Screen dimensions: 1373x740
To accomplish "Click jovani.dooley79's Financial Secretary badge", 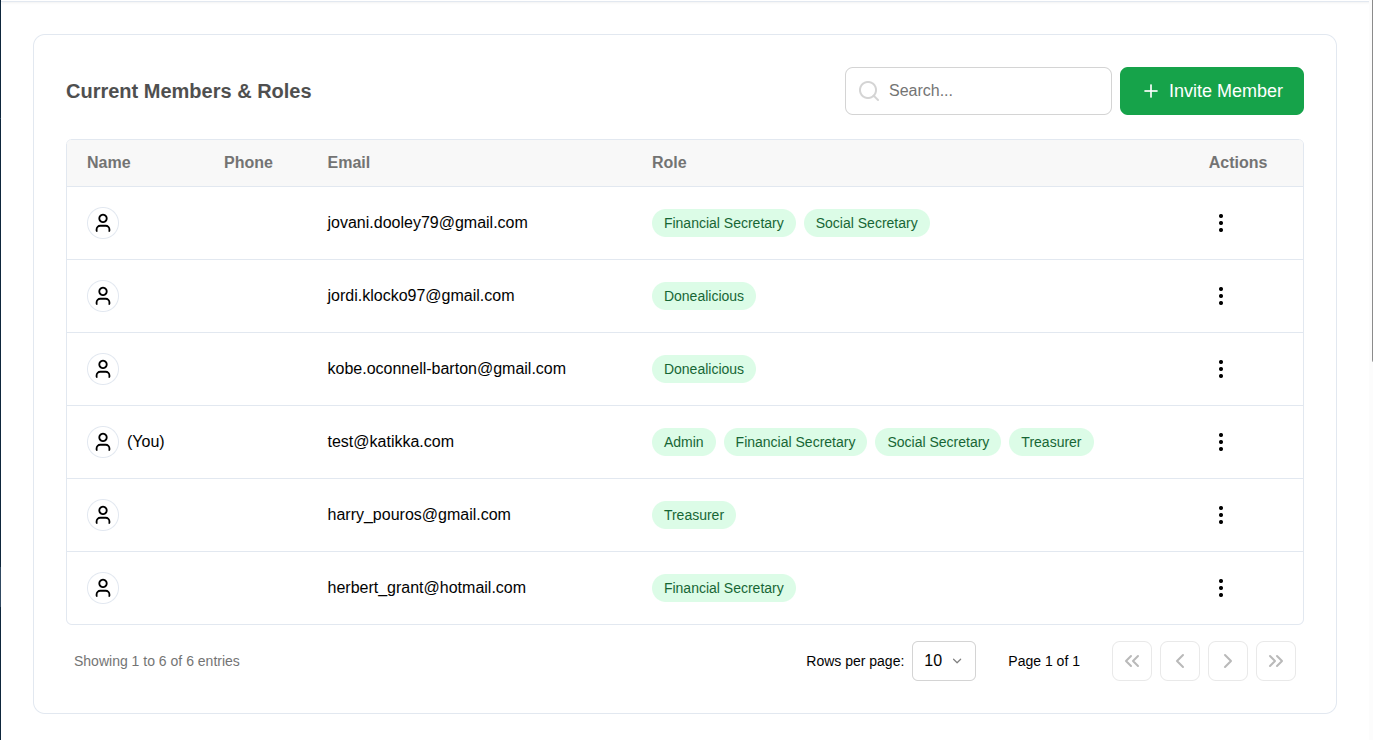I will [x=724, y=223].
